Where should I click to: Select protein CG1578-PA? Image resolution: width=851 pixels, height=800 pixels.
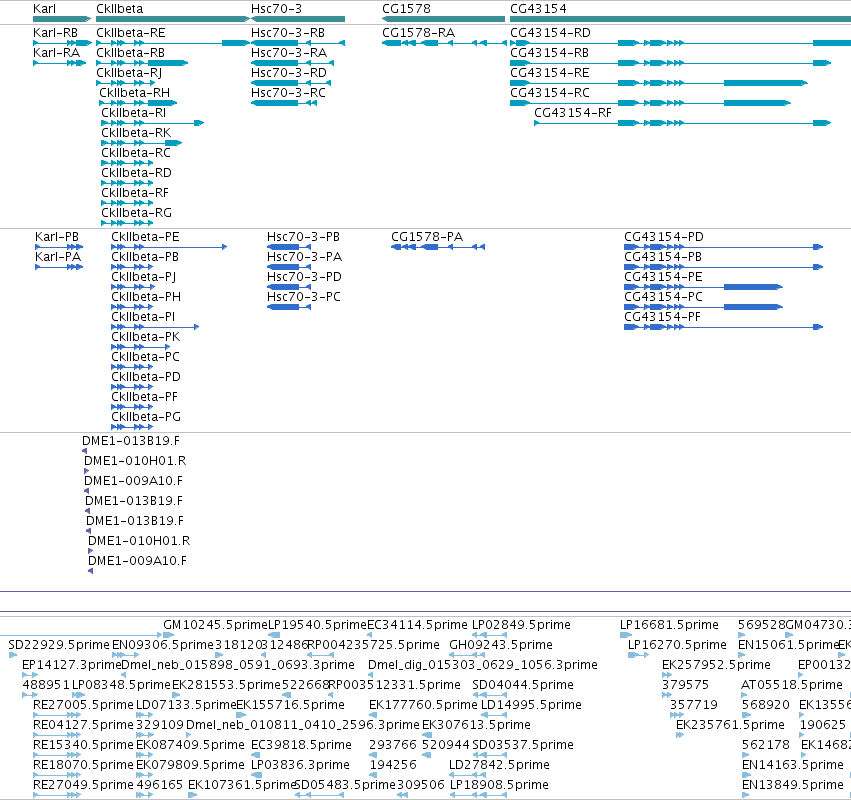tap(437, 247)
